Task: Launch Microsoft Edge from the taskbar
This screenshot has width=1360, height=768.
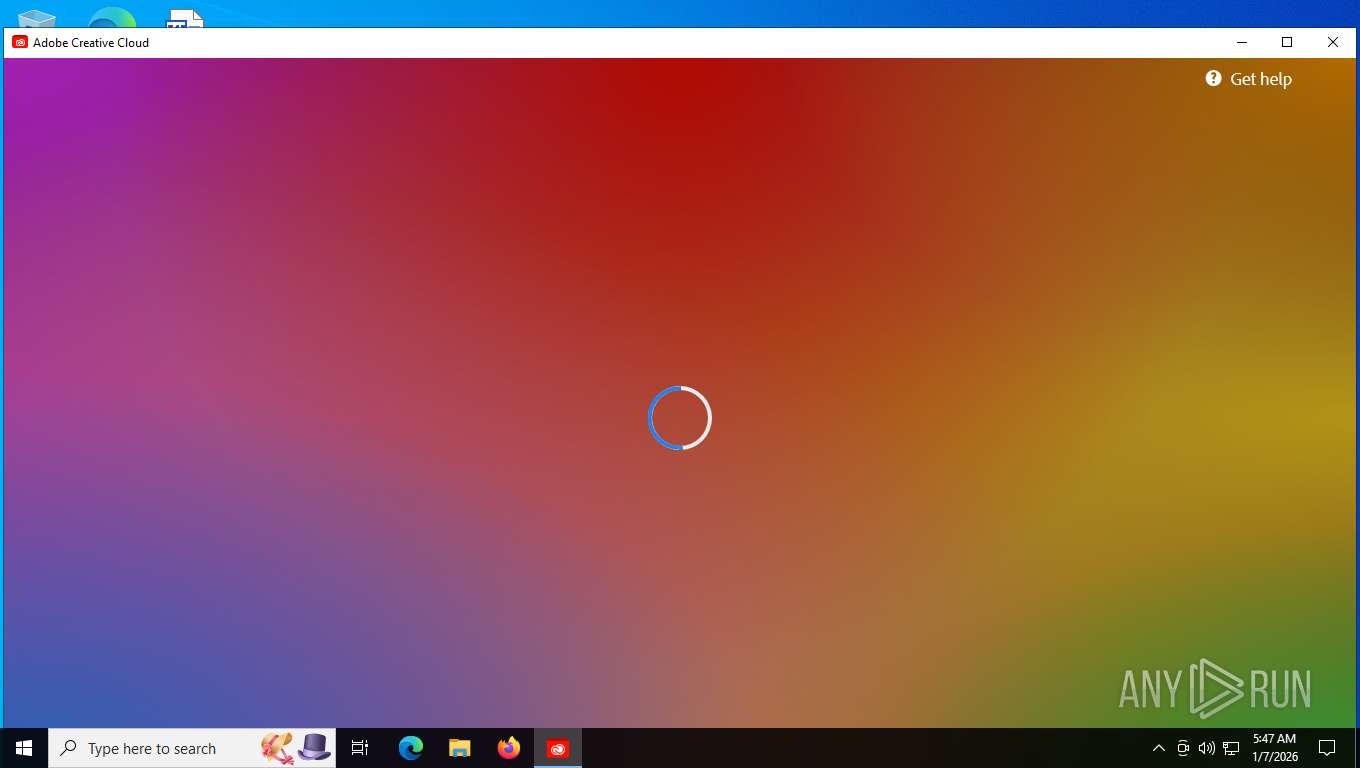Action: click(x=410, y=748)
